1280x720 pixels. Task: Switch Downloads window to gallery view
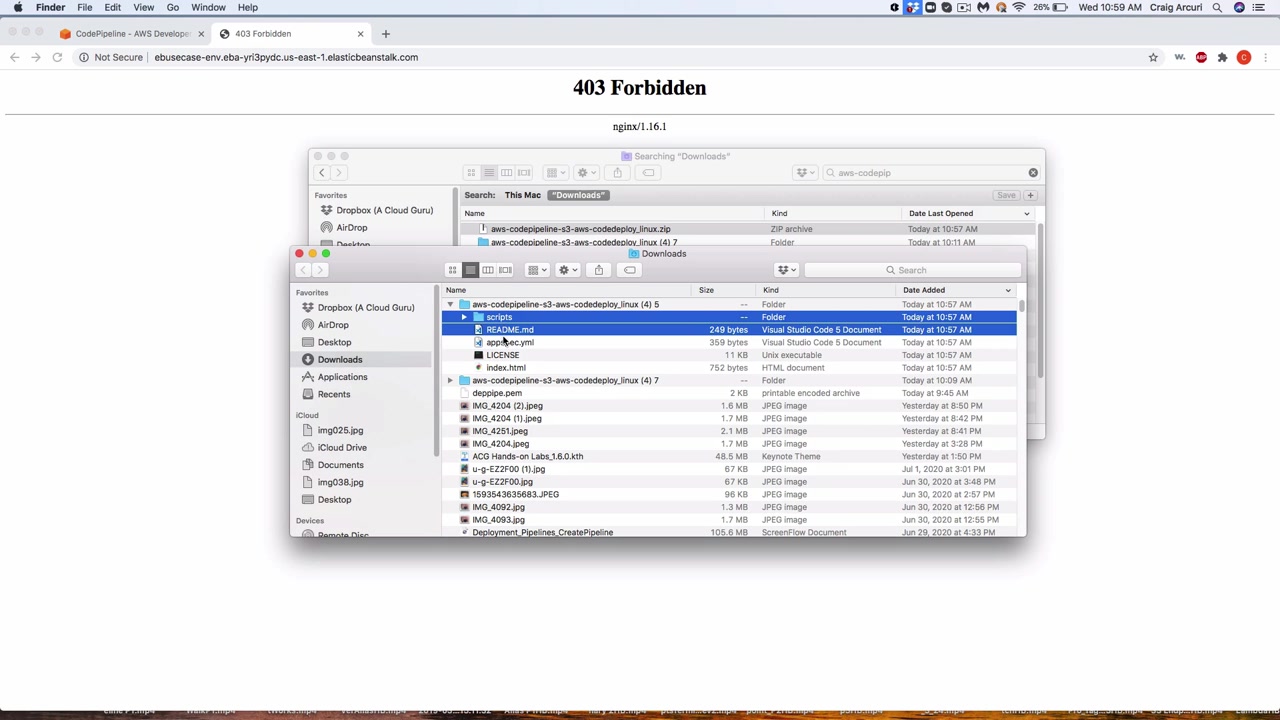point(505,270)
